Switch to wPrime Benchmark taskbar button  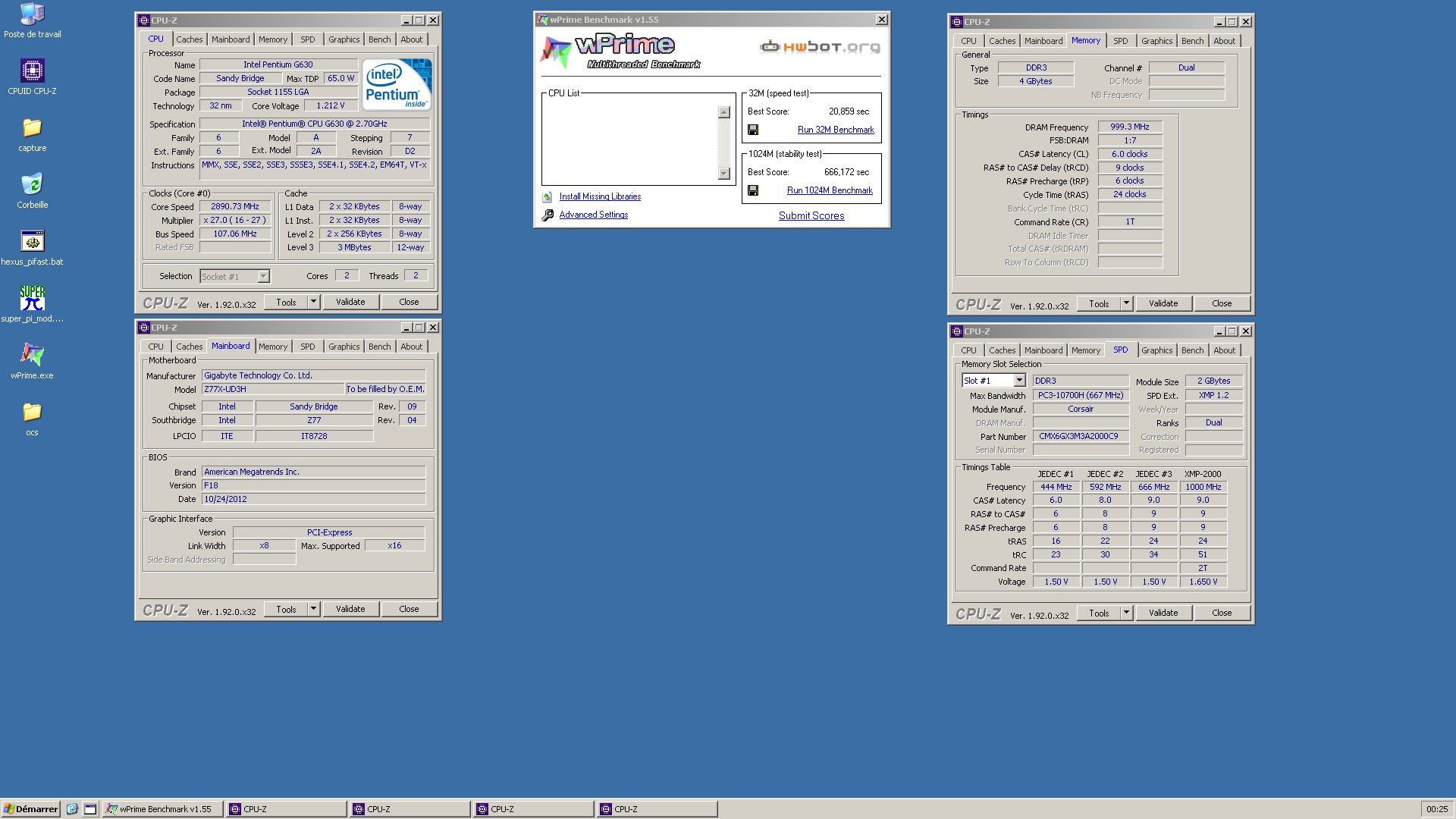click(163, 809)
